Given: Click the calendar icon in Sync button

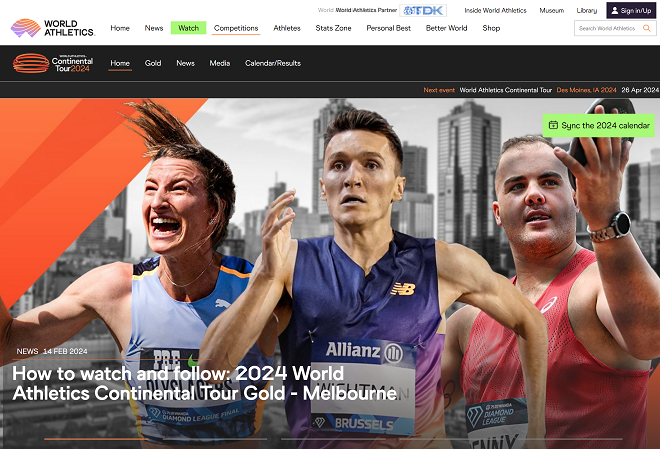Looking at the screenshot, I should 553,125.
